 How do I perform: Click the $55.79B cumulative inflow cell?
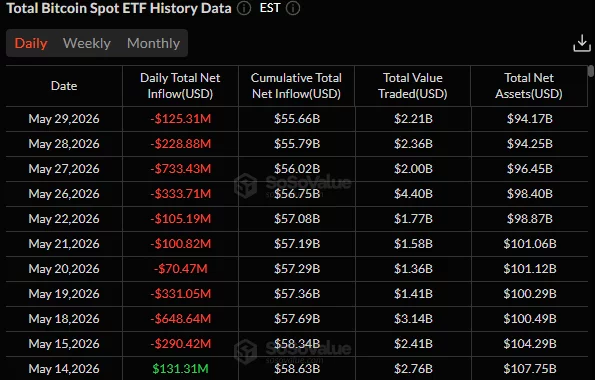tap(297, 144)
